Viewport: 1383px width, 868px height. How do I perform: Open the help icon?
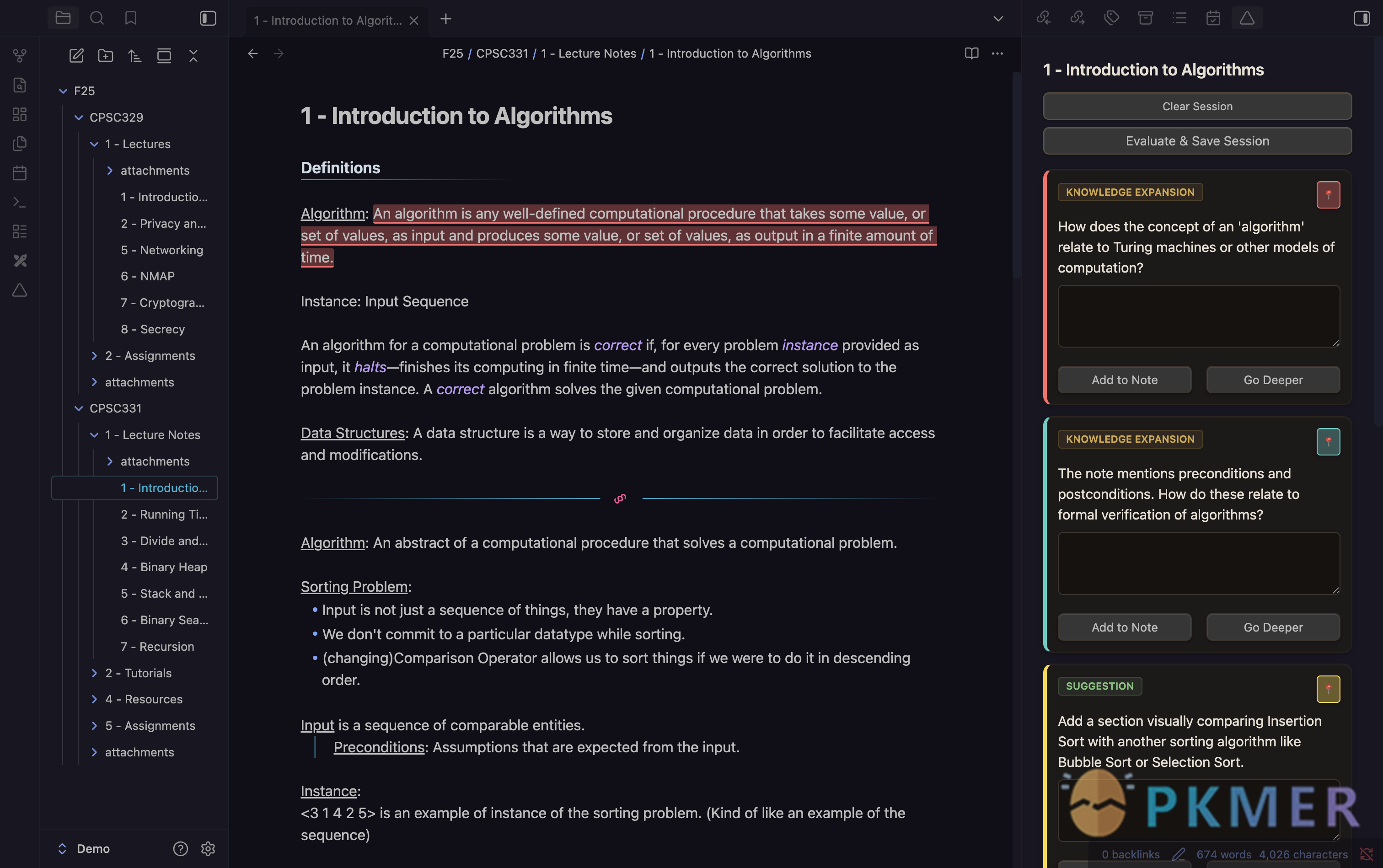click(x=180, y=848)
